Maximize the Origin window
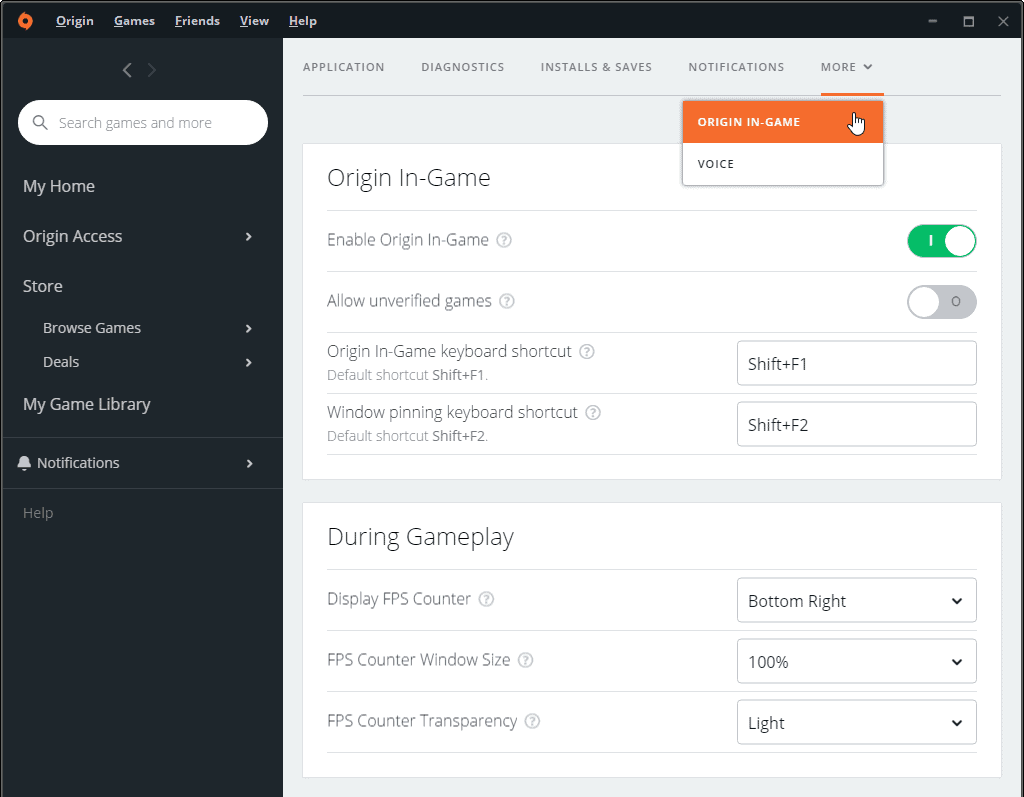 [968, 21]
